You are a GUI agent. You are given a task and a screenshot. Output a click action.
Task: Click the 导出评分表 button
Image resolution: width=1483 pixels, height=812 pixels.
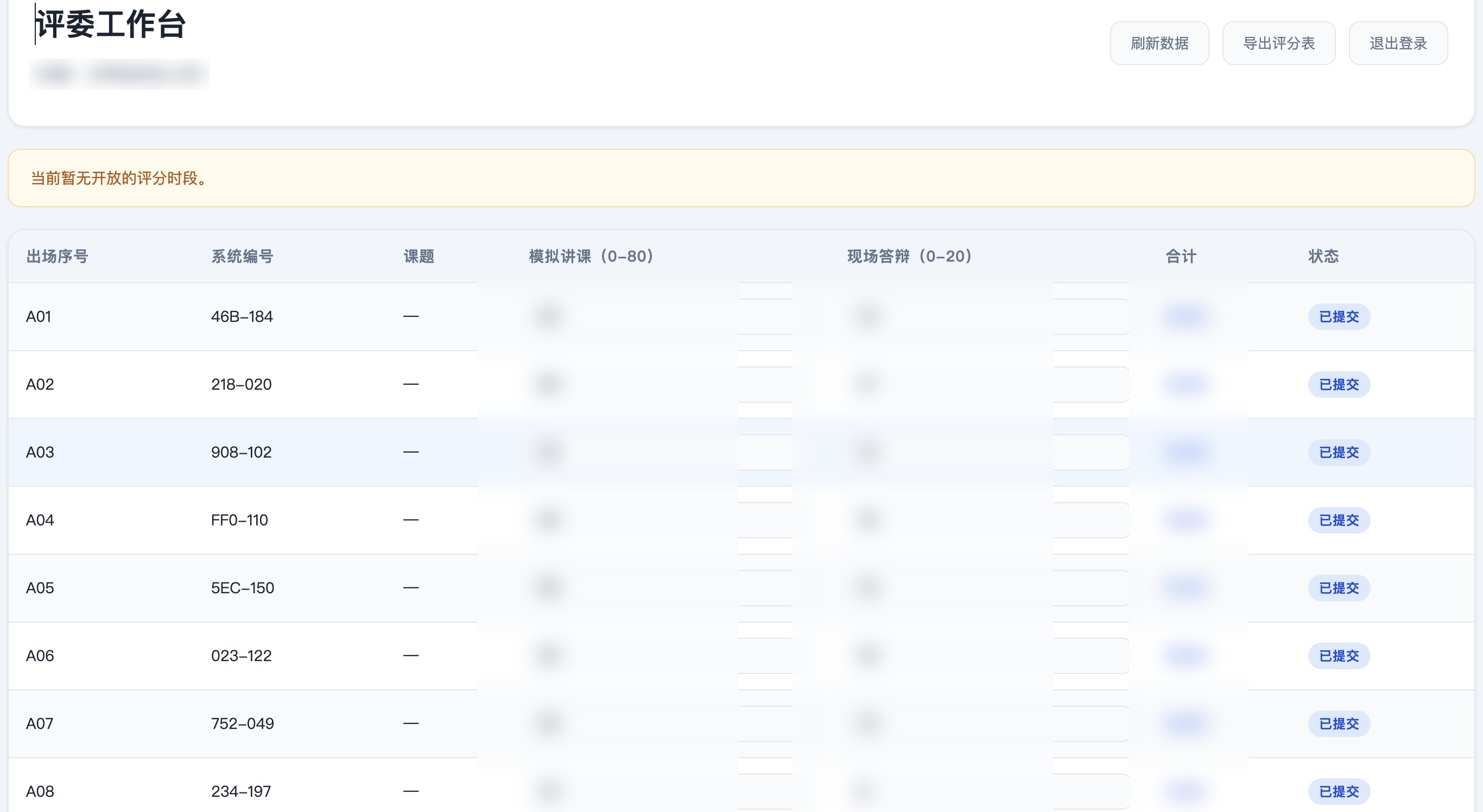pyautogui.click(x=1279, y=43)
